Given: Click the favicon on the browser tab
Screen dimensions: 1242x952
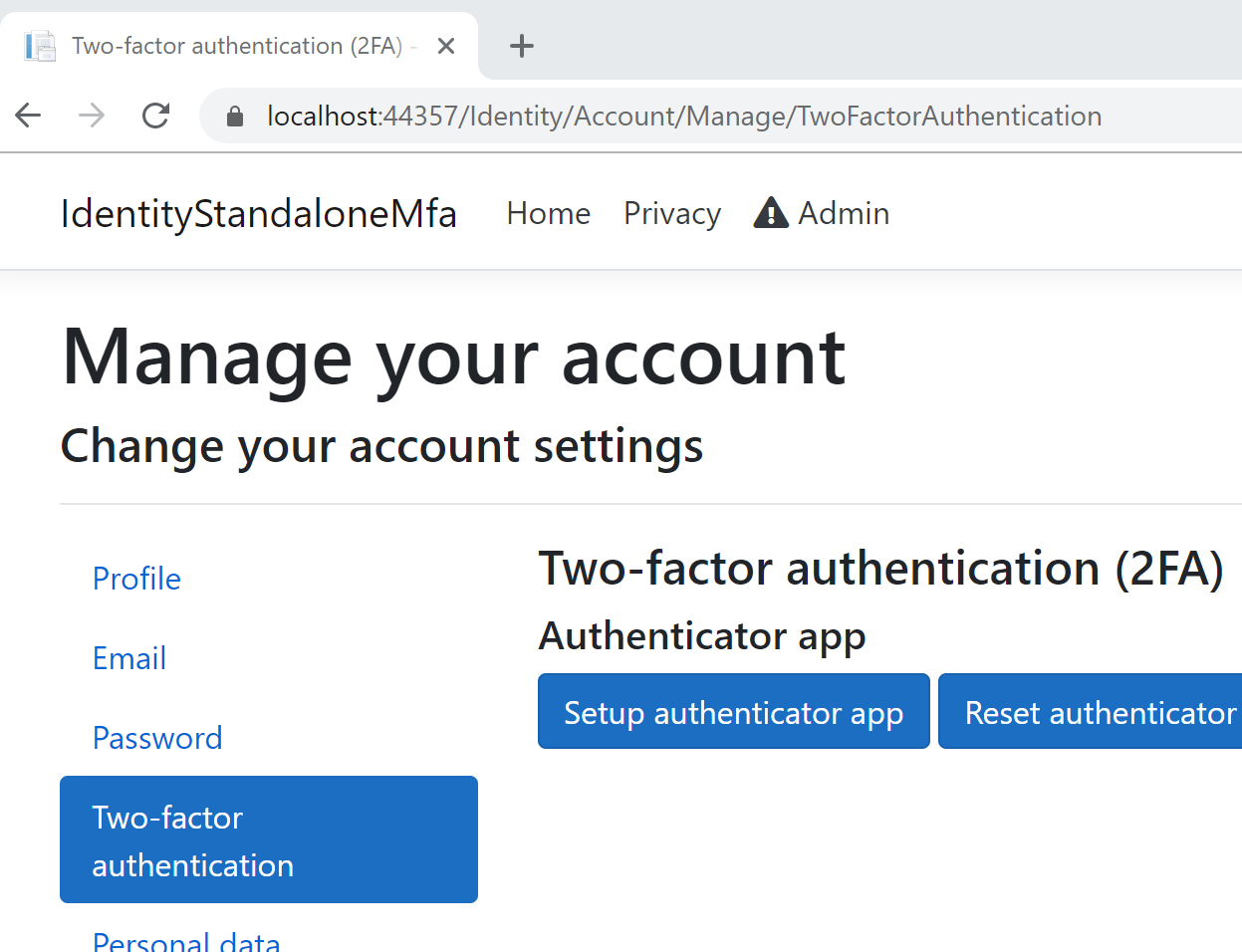Looking at the screenshot, I should click(39, 45).
